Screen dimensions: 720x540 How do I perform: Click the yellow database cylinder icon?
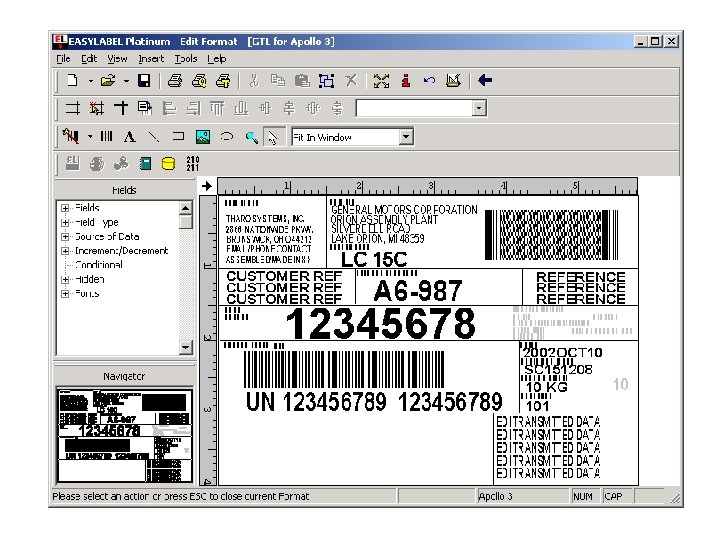click(169, 163)
